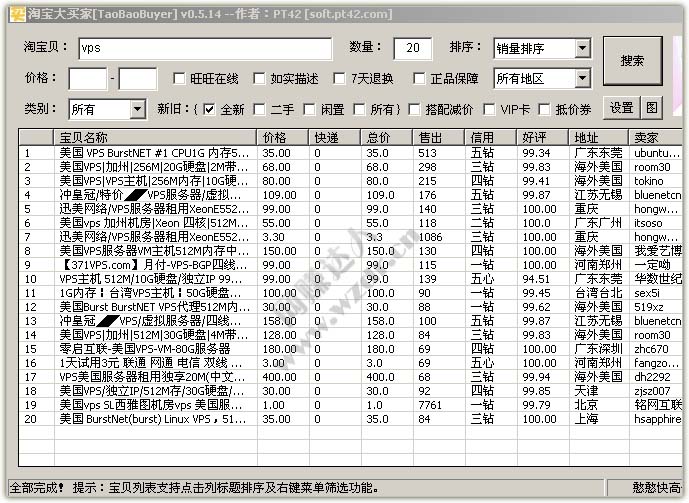
Task: Click address 天津 in row 18
Action: pyautogui.click(x=587, y=391)
